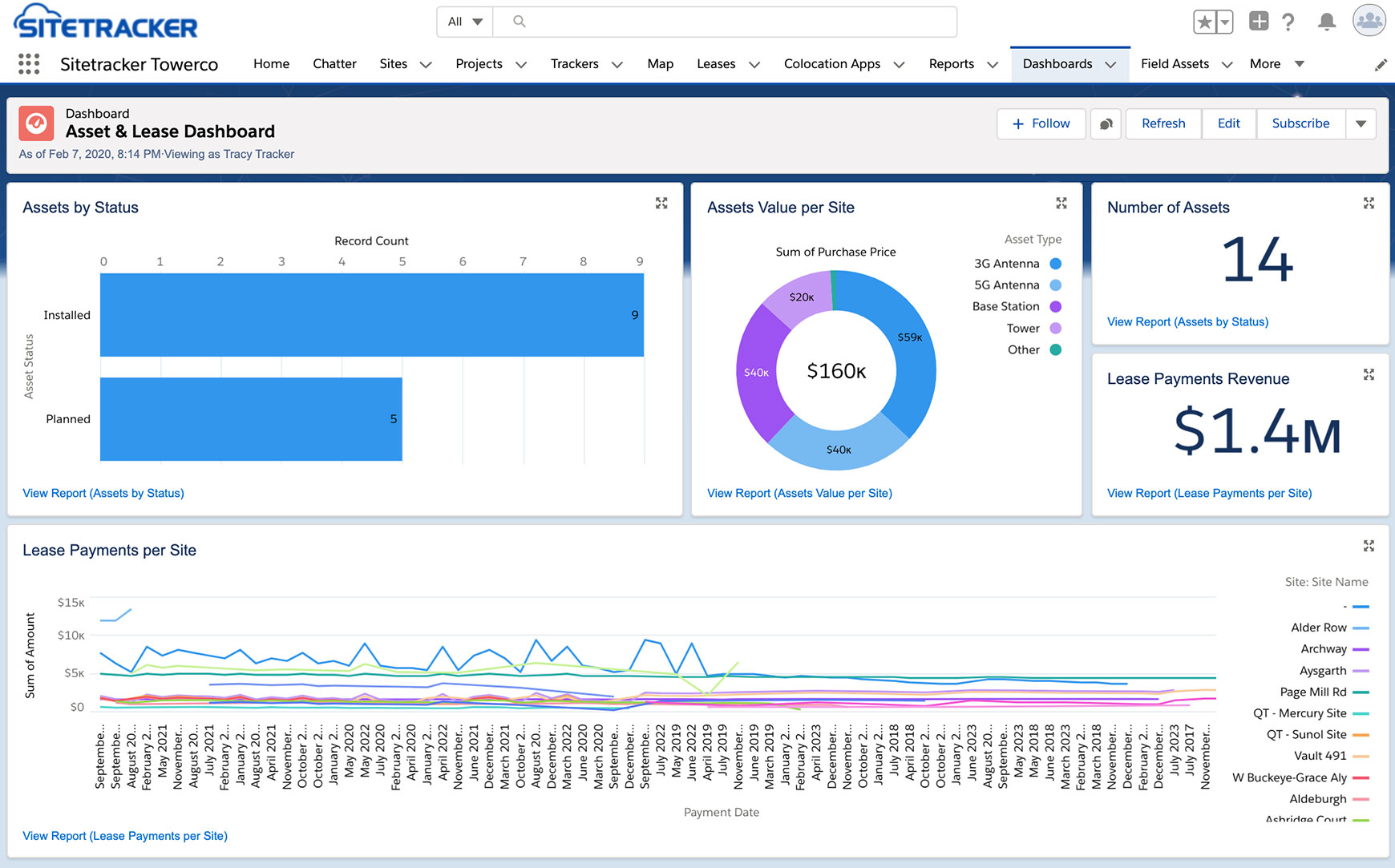The width and height of the screenshot is (1395, 868).
Task: Open the More navigation menu
Action: coord(1277,64)
